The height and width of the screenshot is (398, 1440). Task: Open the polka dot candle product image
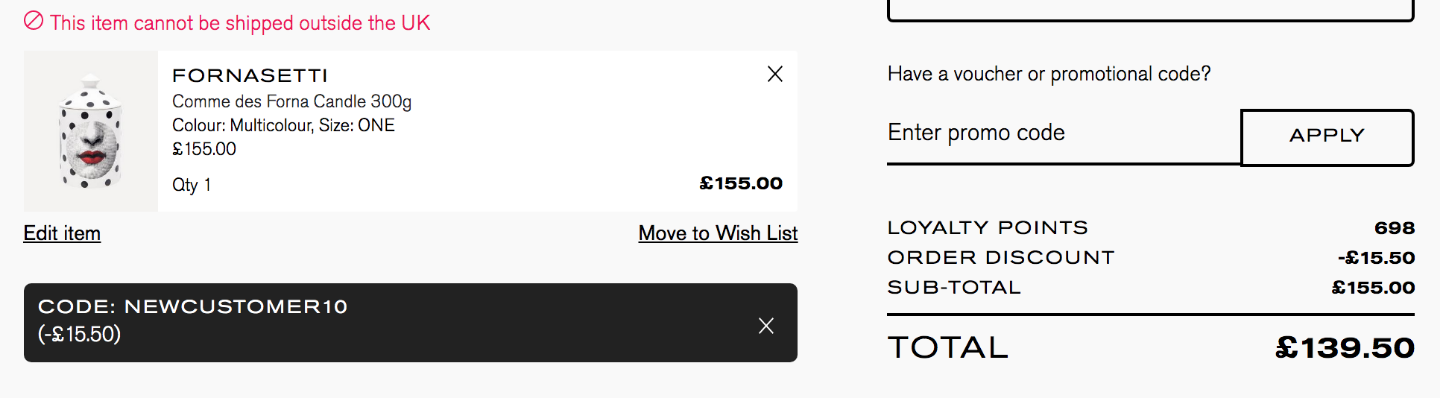tap(91, 132)
